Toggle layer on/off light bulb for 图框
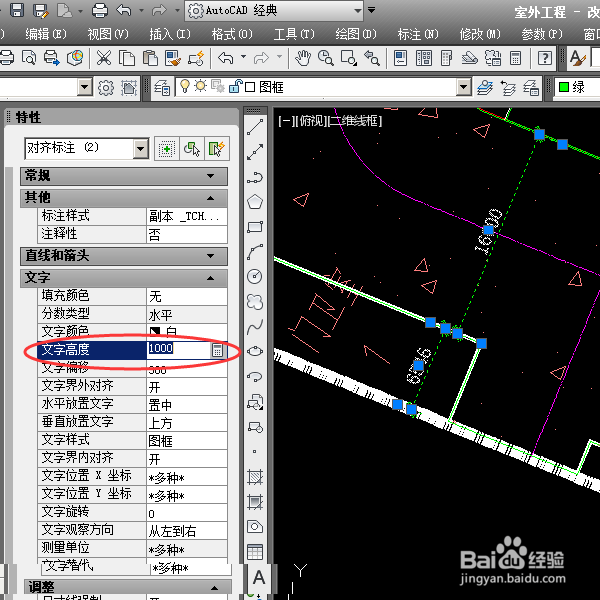The height and width of the screenshot is (600, 600). pyautogui.click(x=185, y=86)
